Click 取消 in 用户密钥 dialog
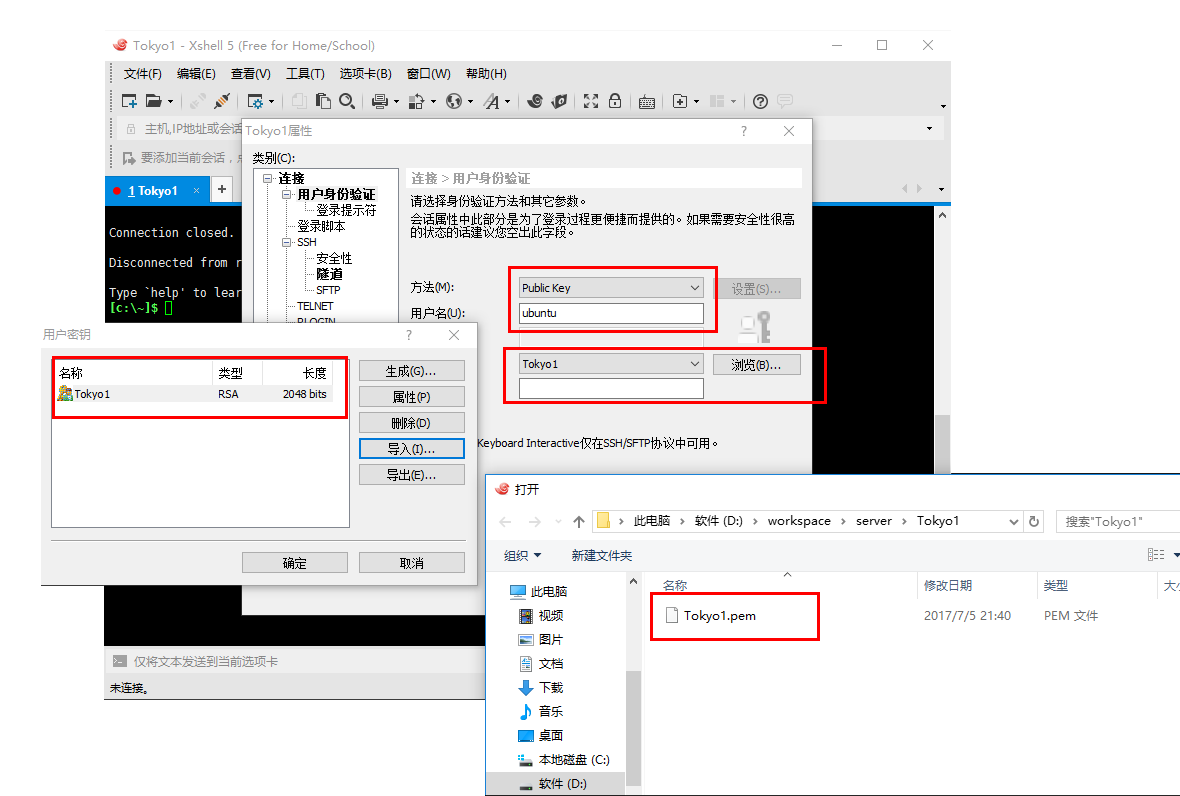1180x796 pixels. pos(412,563)
